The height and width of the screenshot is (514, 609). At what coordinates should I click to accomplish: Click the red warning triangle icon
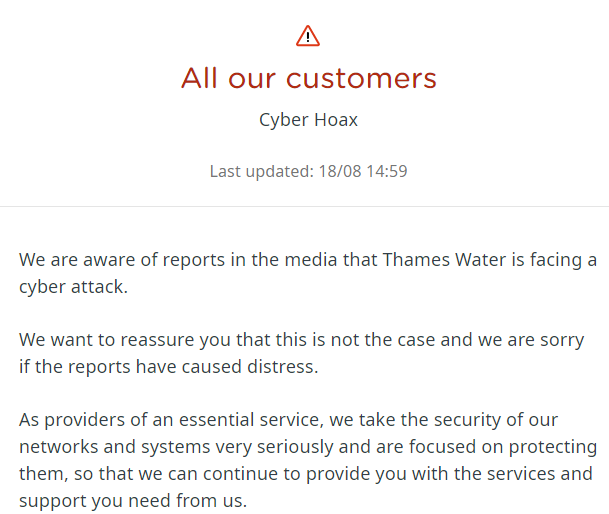(308, 36)
